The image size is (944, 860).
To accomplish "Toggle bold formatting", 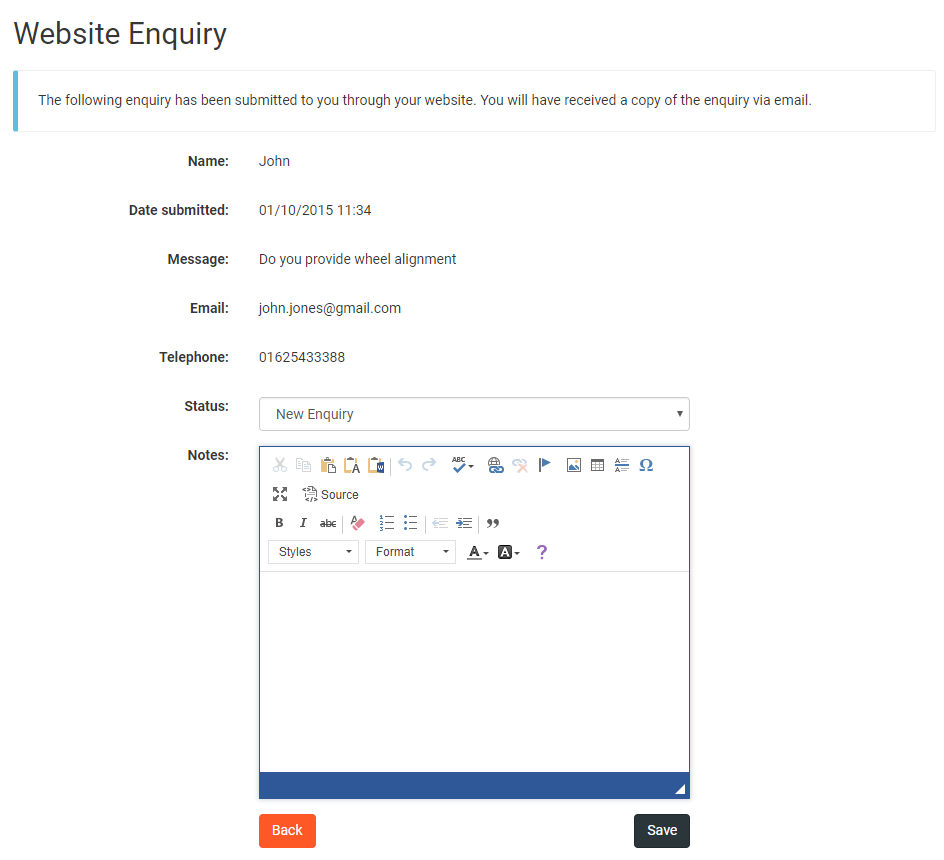I will pyautogui.click(x=279, y=523).
